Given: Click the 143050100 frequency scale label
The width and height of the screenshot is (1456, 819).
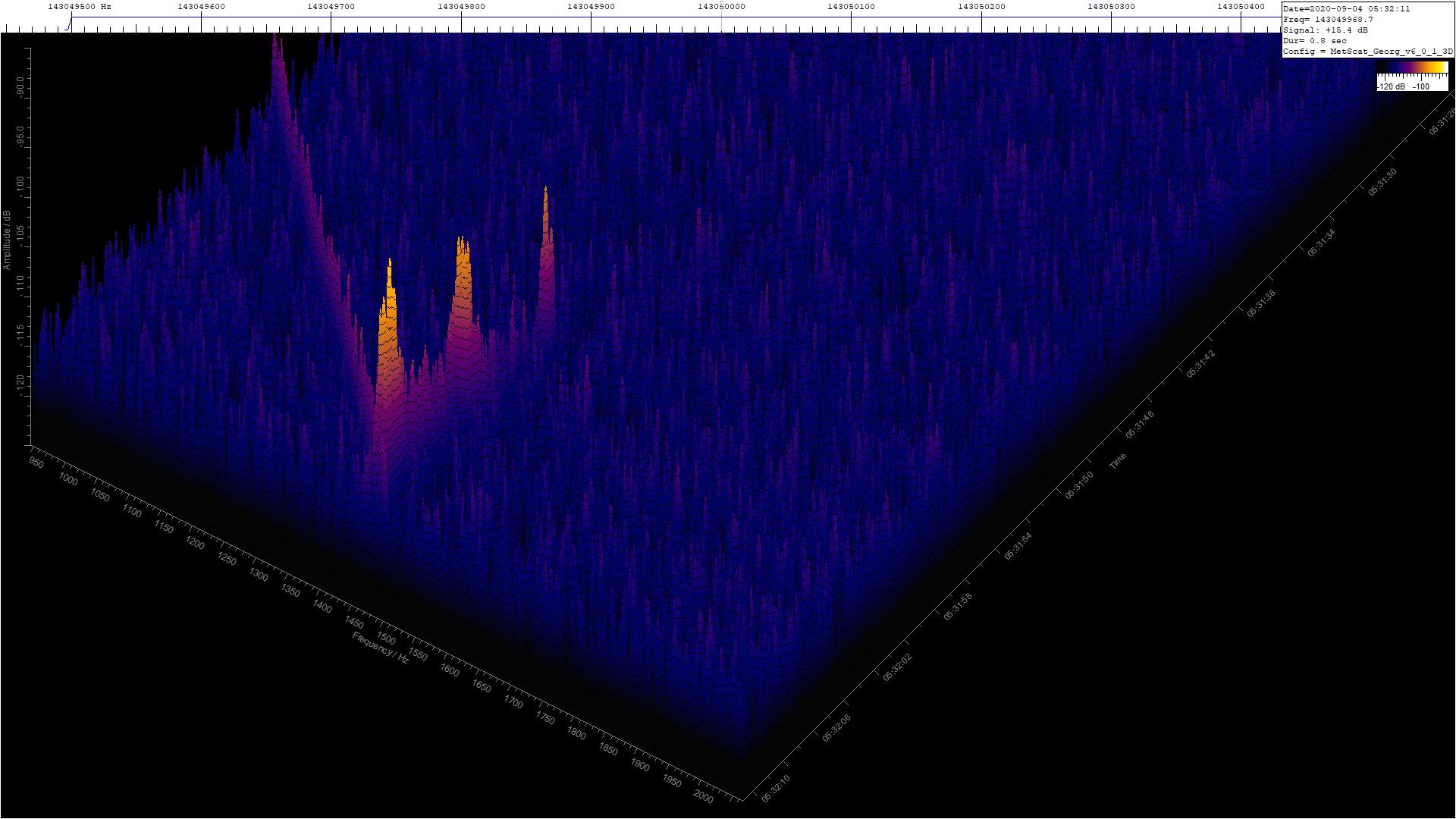Looking at the screenshot, I should click(851, 7).
